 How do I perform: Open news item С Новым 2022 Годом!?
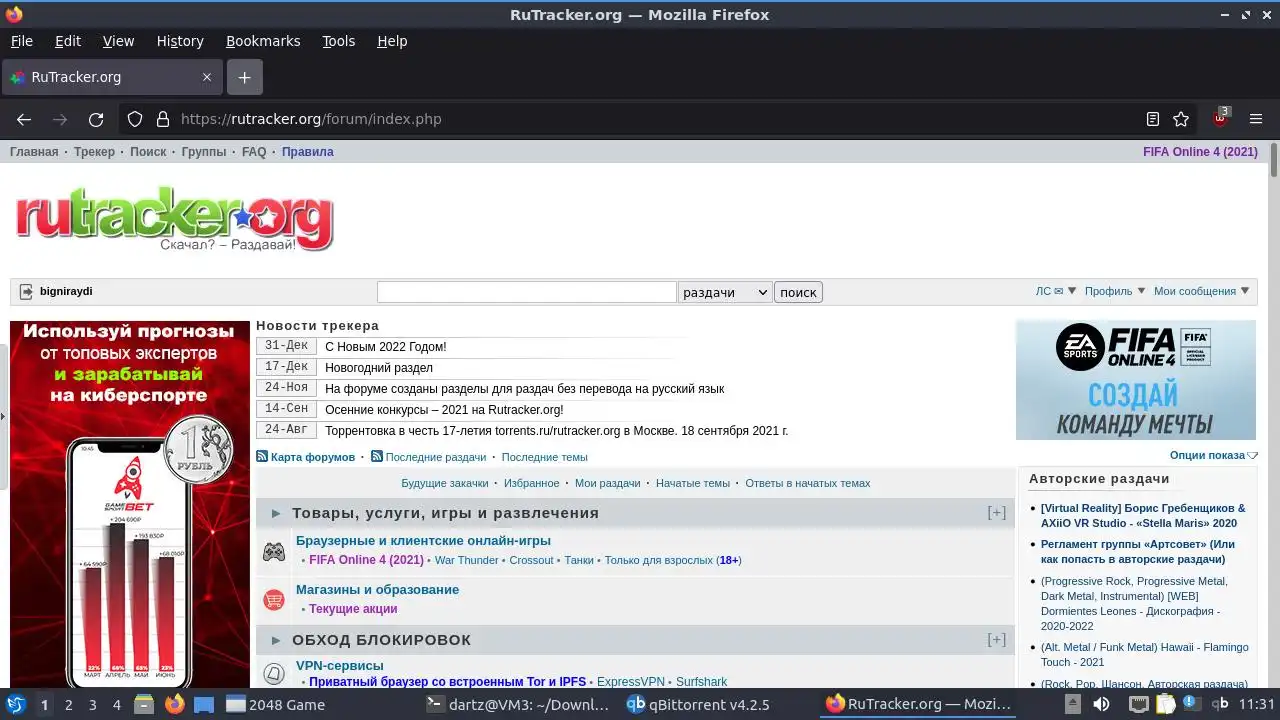386,347
